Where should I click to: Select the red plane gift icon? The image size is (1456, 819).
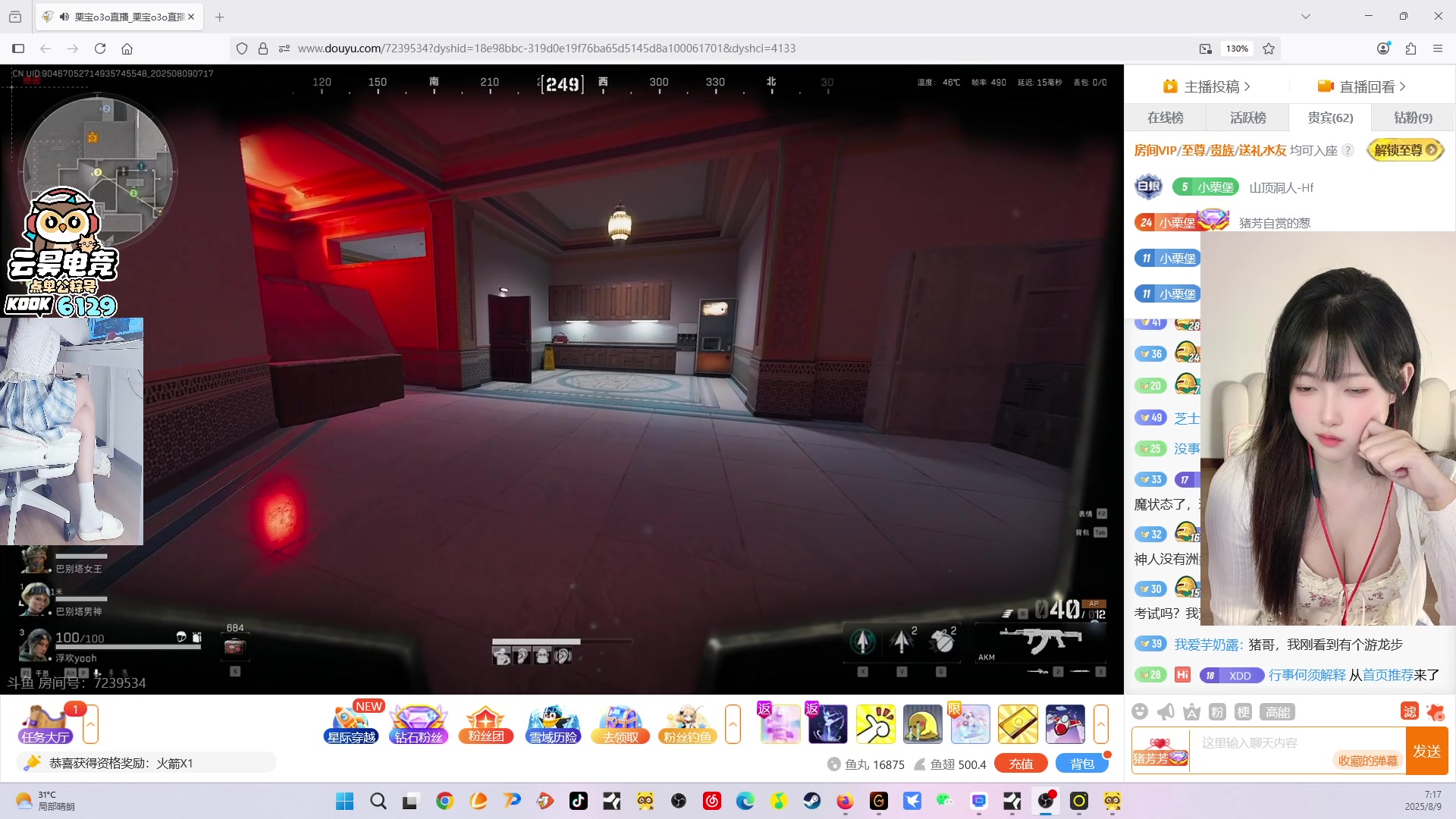point(1065,723)
